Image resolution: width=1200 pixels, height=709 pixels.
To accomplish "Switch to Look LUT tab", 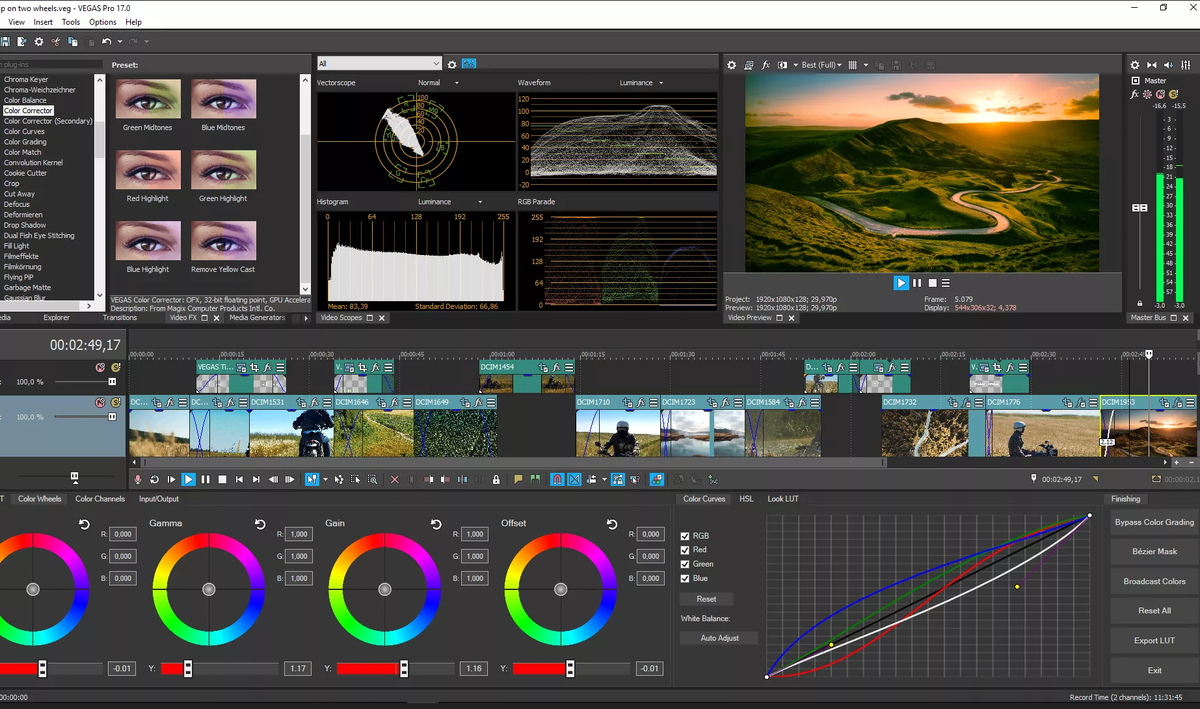I will coord(783,499).
